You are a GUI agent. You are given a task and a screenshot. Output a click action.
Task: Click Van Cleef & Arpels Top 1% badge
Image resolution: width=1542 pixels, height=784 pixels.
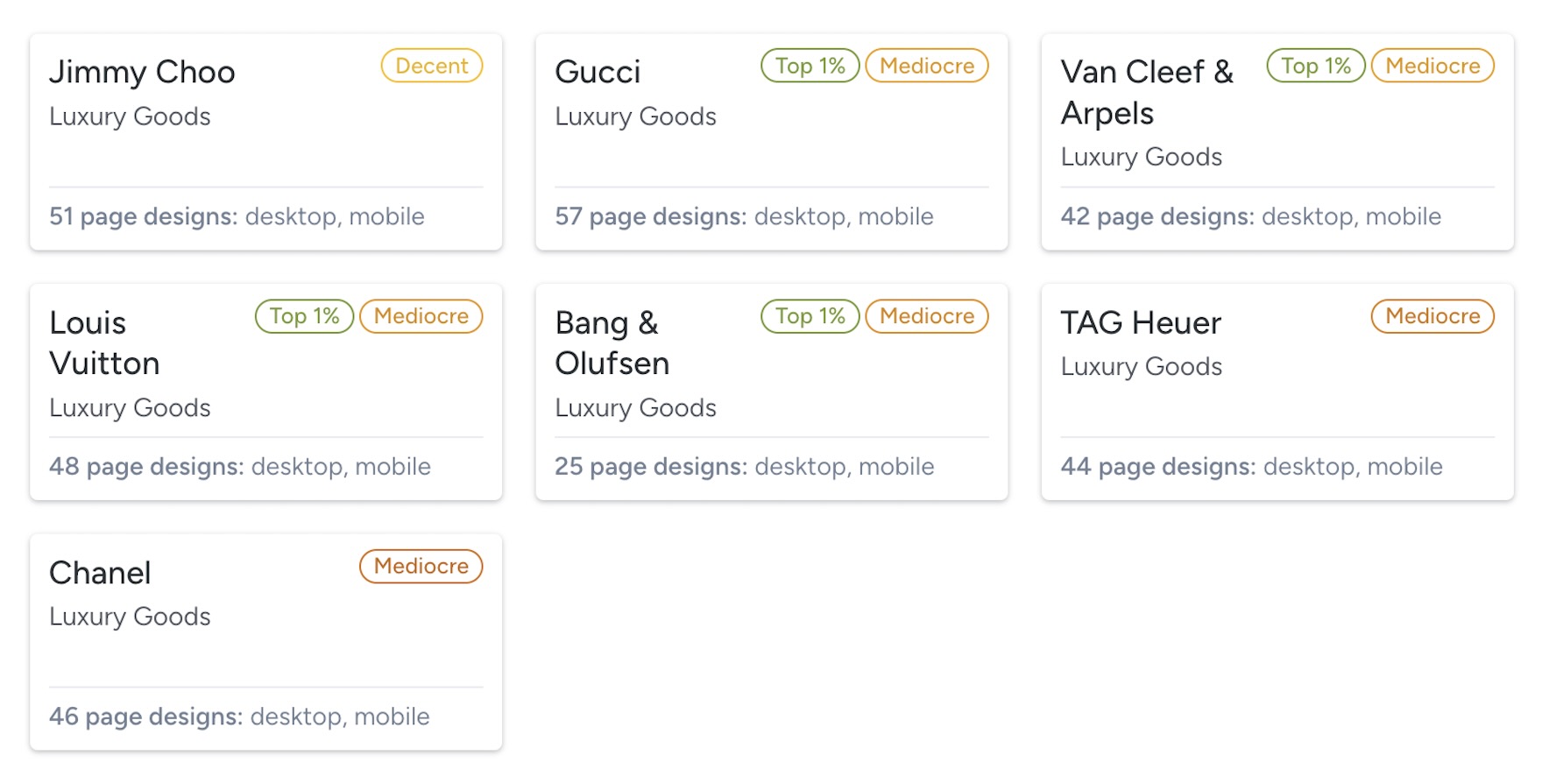pos(1315,66)
